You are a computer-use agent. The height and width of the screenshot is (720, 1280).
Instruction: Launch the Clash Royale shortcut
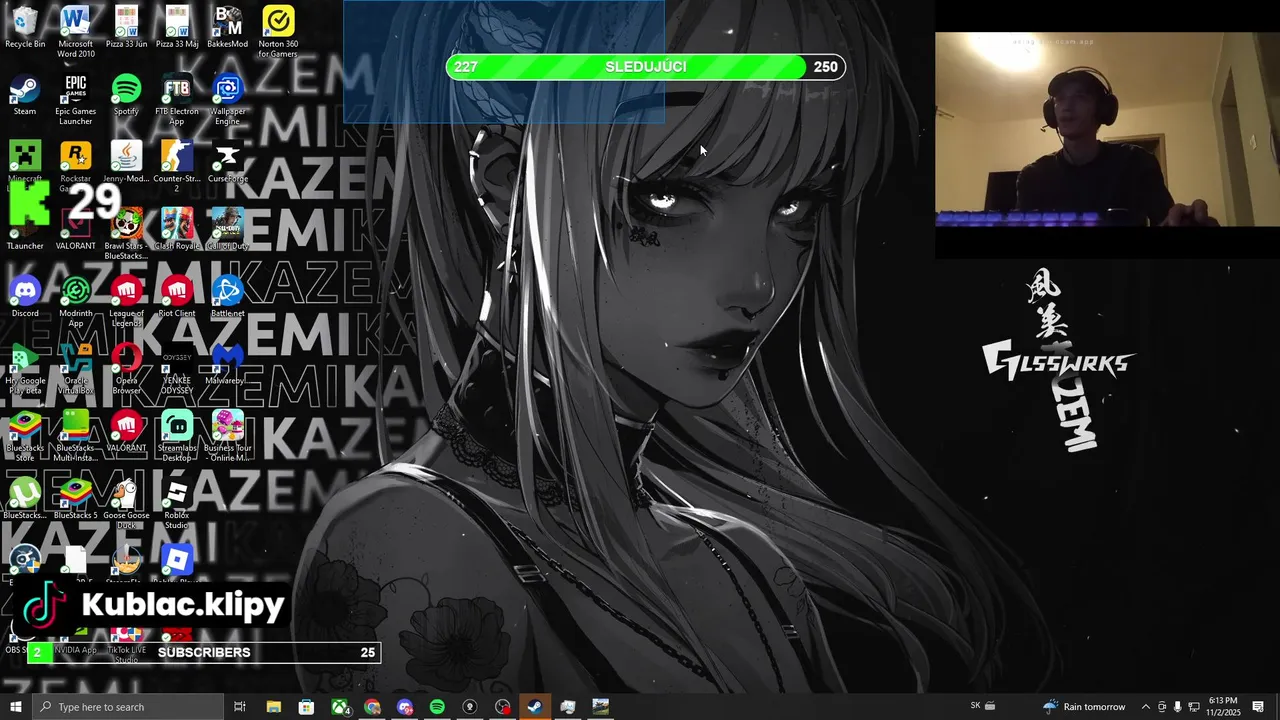tap(177, 228)
